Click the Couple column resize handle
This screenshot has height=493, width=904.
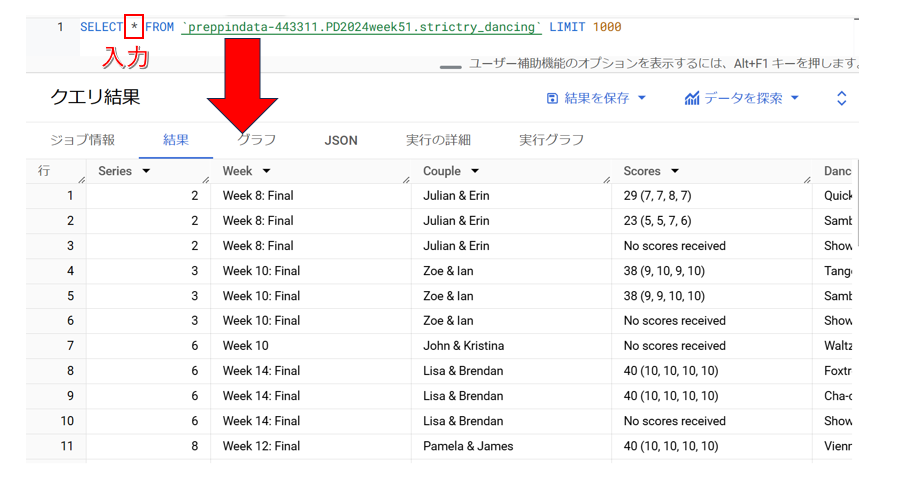[x=607, y=180]
